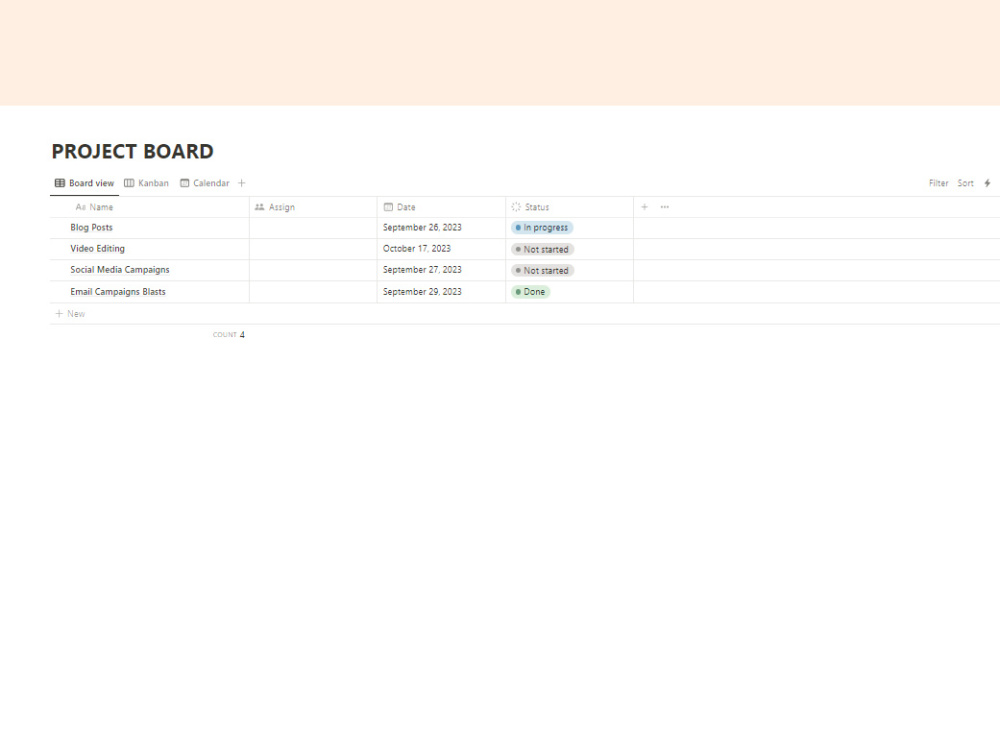The width and height of the screenshot is (1000, 749).
Task: Open the Board view tab
Action: (84, 183)
